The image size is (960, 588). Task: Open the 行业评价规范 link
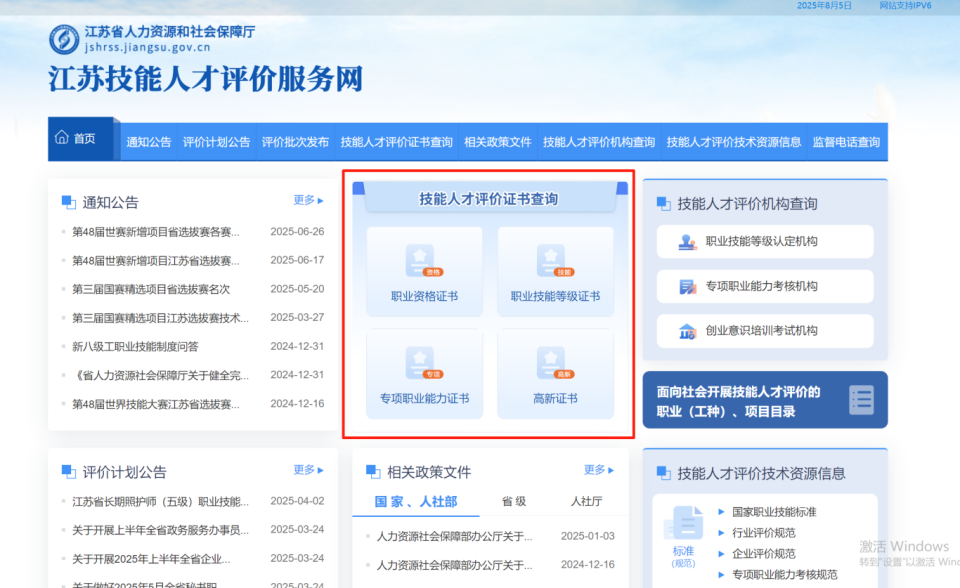(763, 533)
